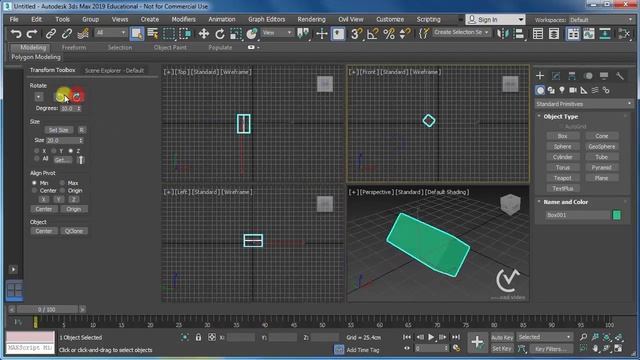Open the key filter Selected dropdown

[x=544, y=337]
